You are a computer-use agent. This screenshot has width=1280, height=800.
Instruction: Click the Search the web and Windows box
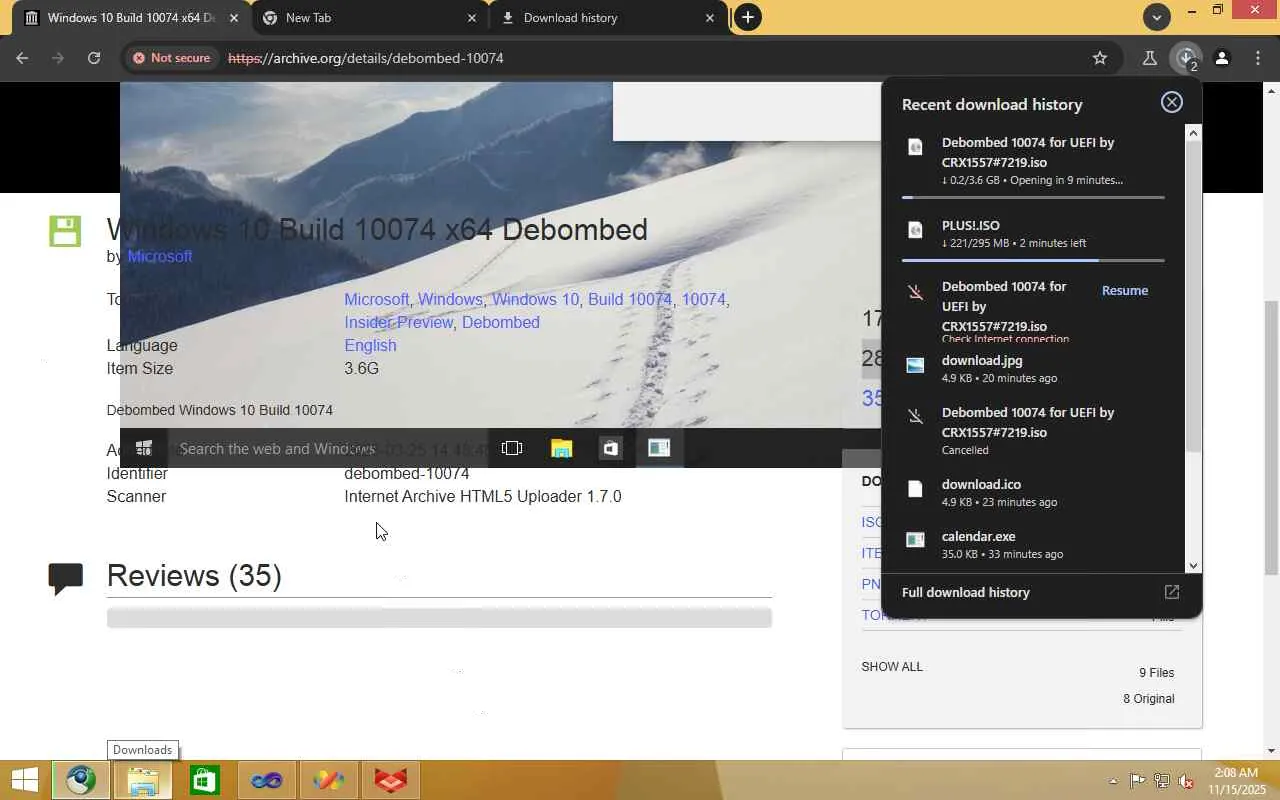pos(327,448)
